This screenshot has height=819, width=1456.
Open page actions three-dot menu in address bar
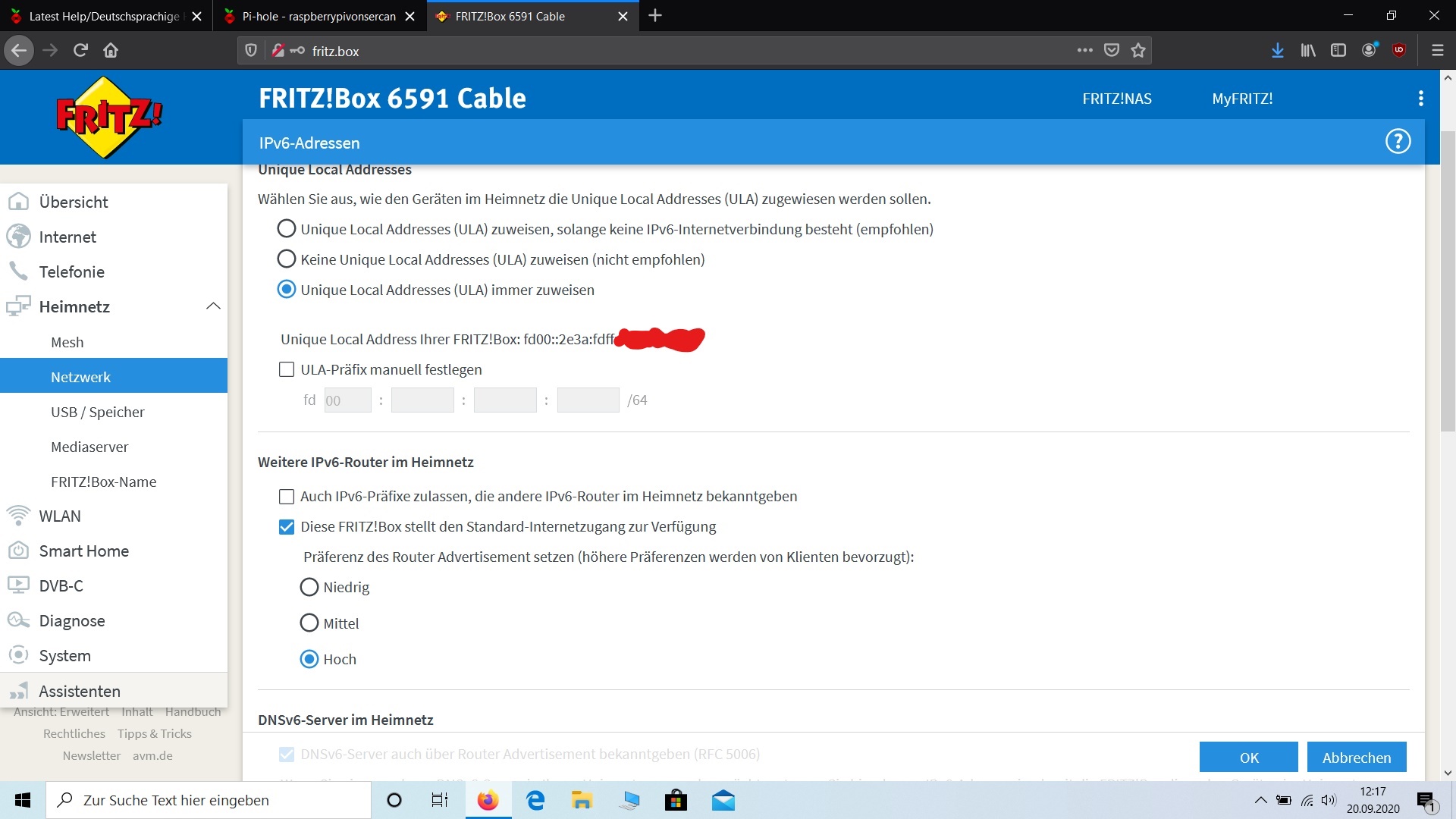[x=1084, y=51]
